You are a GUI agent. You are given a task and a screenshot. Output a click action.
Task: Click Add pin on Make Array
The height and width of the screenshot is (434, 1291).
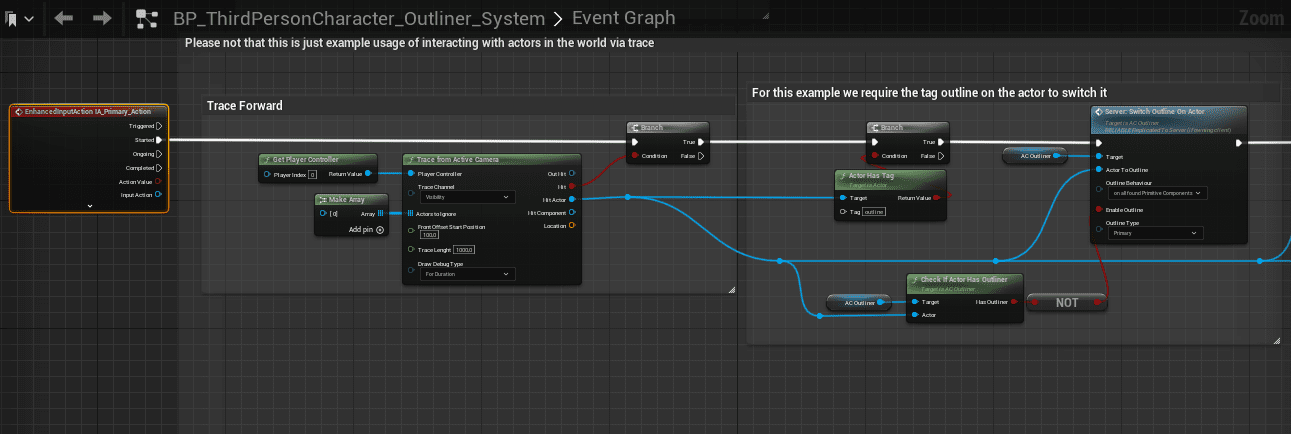366,230
